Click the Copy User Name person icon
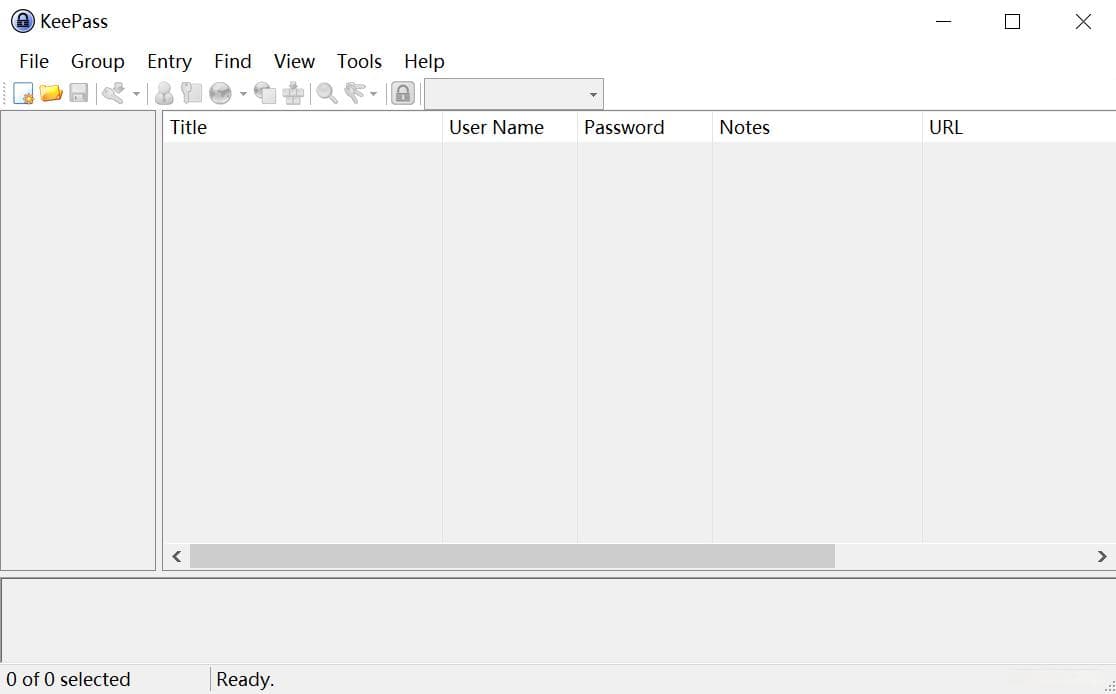1116x694 pixels. tap(164, 93)
